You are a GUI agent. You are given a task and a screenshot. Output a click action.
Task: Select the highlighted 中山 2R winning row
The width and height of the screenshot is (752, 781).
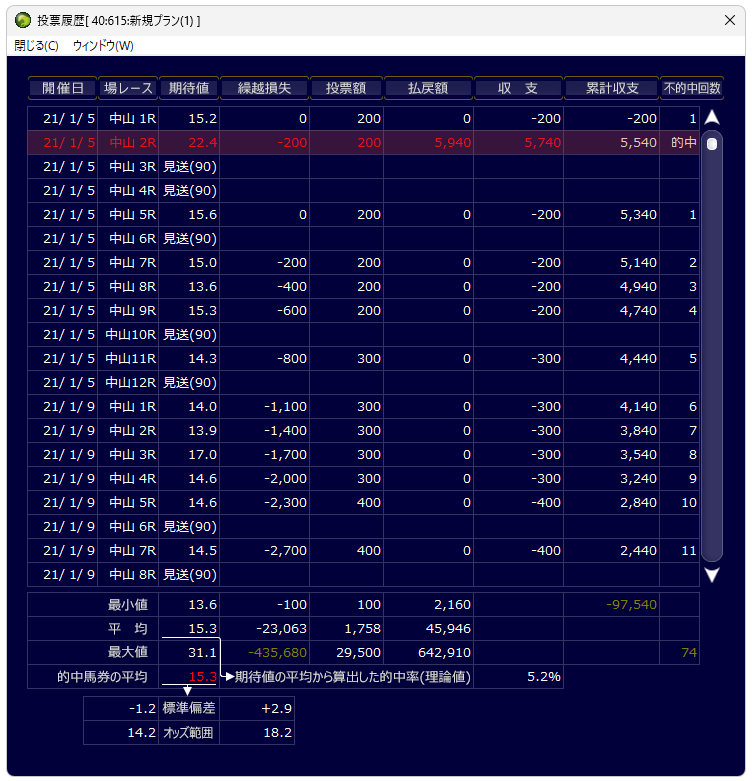point(364,142)
